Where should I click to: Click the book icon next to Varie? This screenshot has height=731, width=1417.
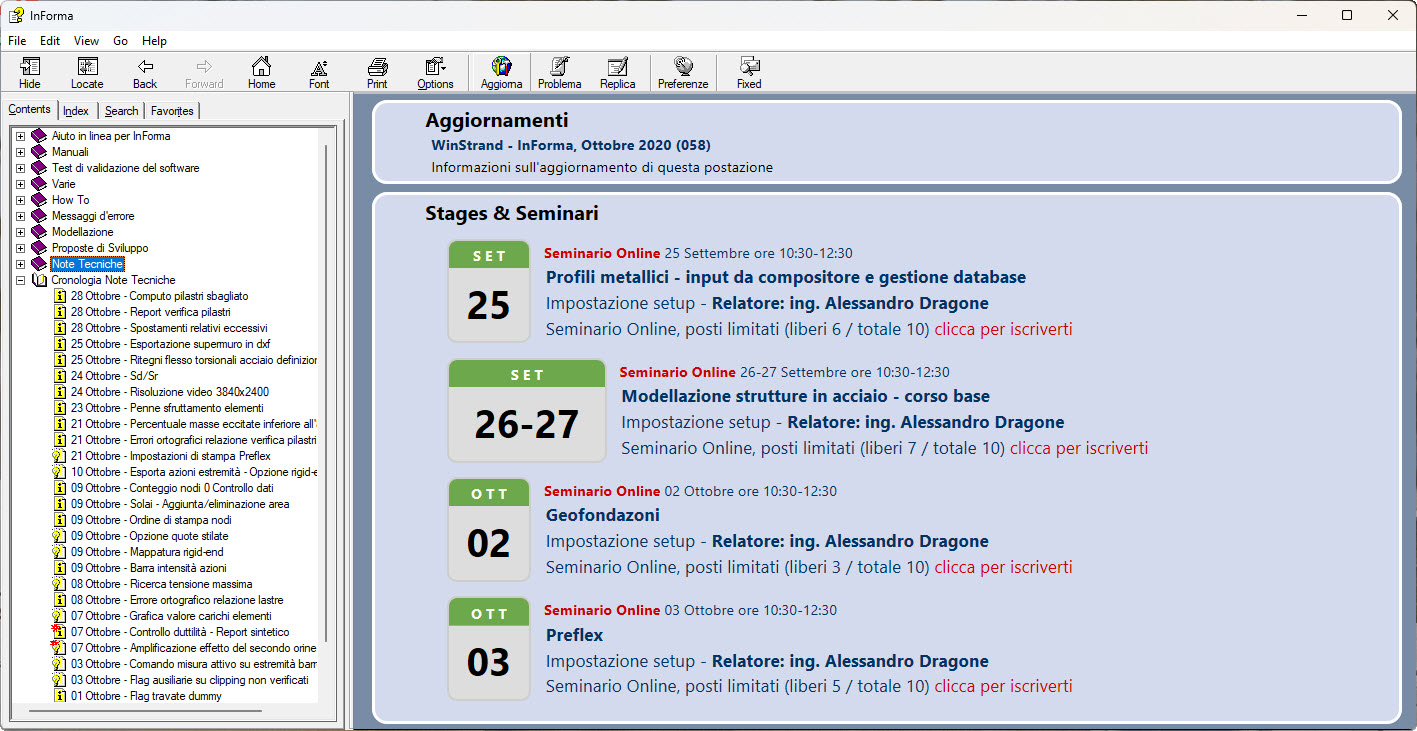coord(39,184)
